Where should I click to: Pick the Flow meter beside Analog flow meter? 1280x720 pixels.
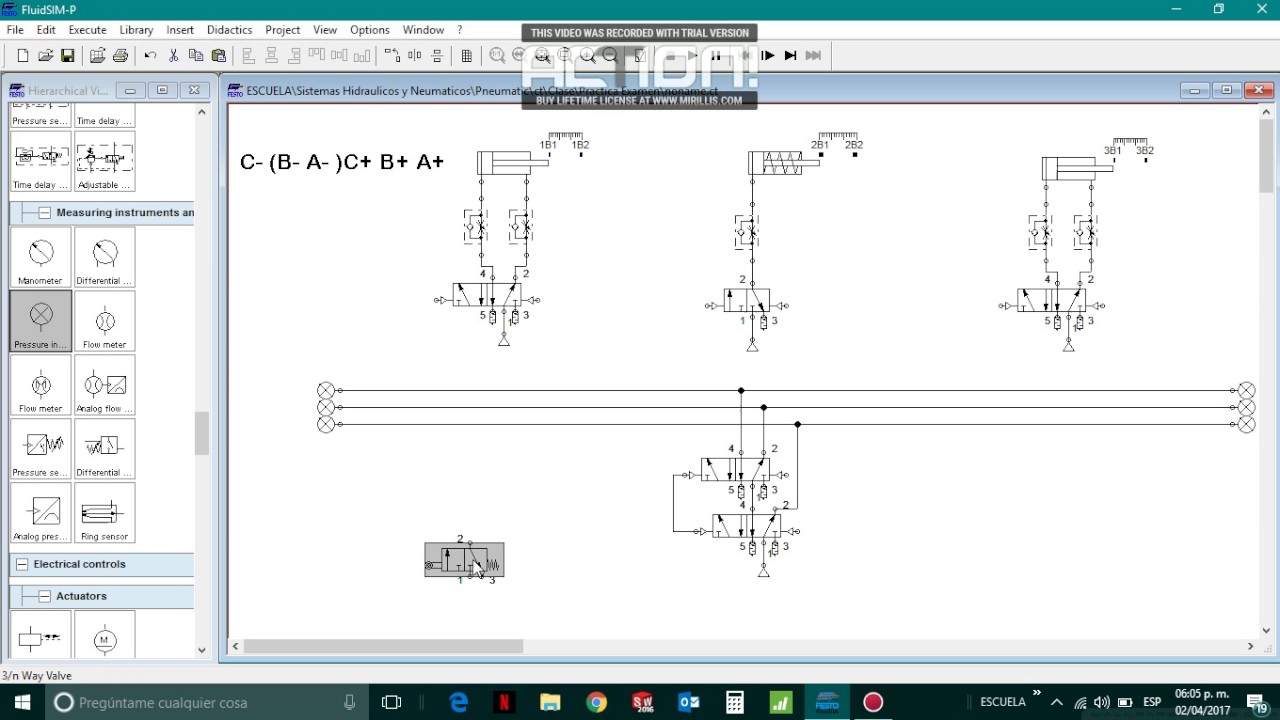tap(41, 385)
